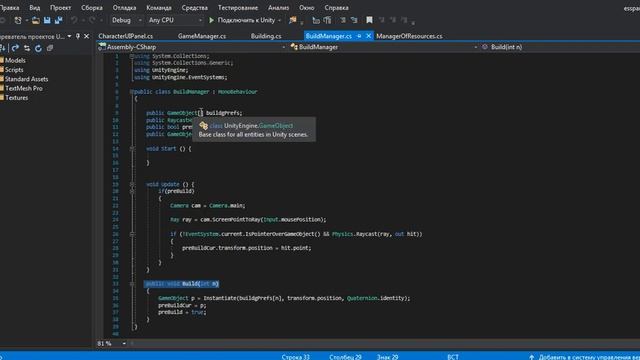Click the toolbar icon just left of Decrease Indent

point(327,20)
